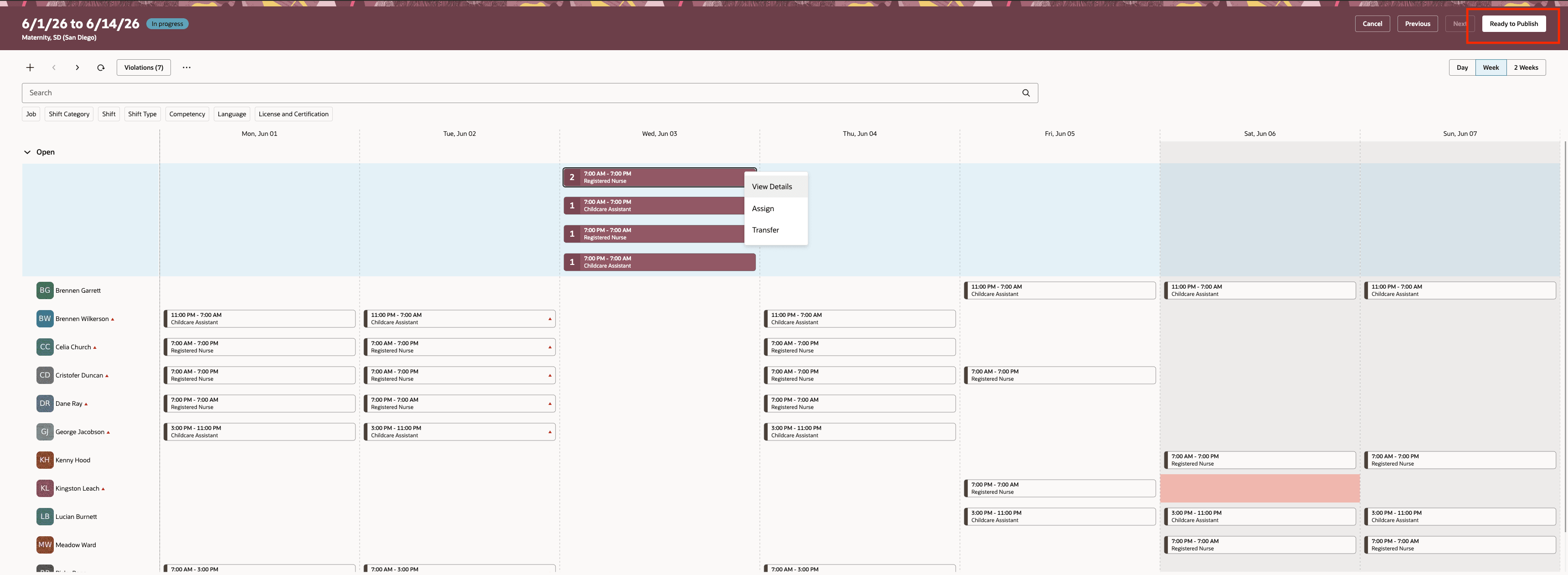
Task: Open the Violations (7) button
Action: click(x=144, y=67)
